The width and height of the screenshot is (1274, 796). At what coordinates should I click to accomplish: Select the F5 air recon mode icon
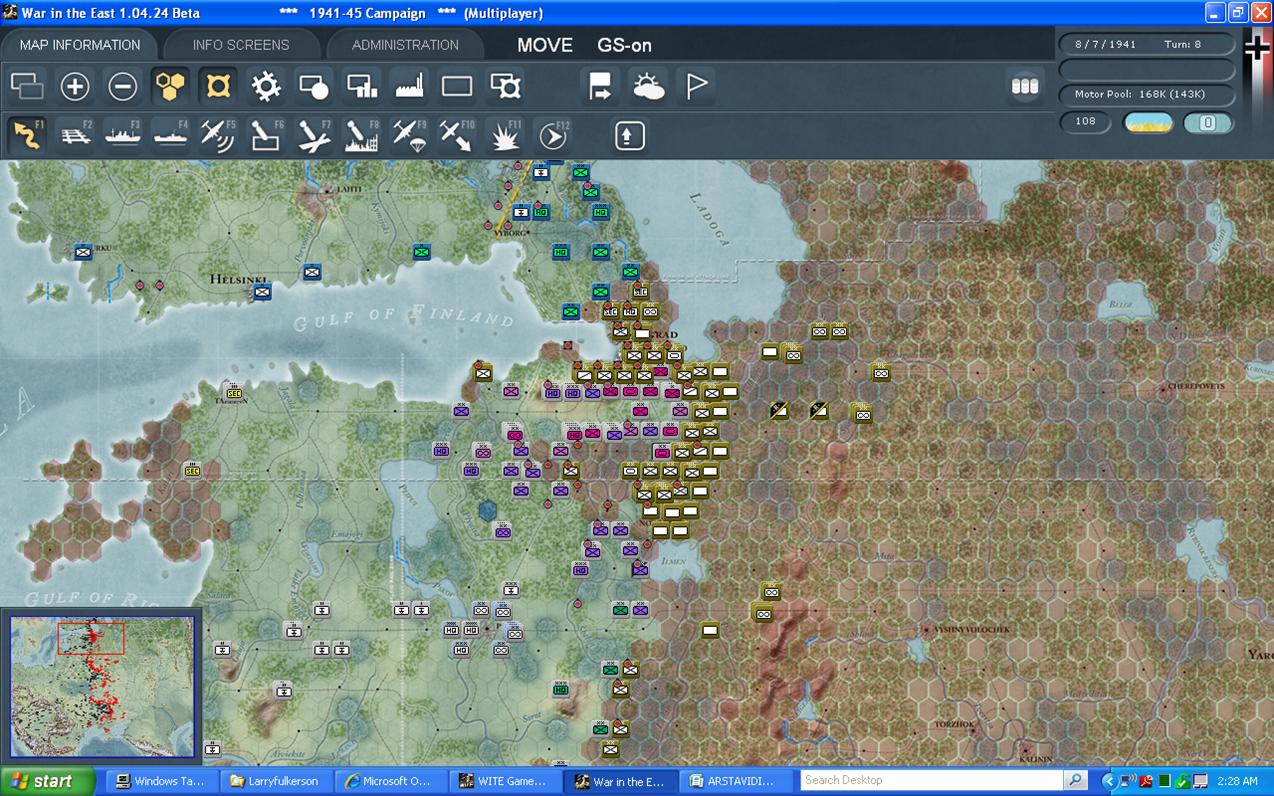[x=218, y=135]
